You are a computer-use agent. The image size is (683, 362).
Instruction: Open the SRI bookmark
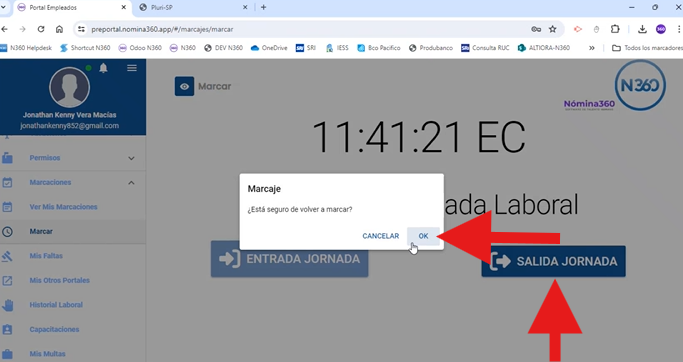(306, 48)
